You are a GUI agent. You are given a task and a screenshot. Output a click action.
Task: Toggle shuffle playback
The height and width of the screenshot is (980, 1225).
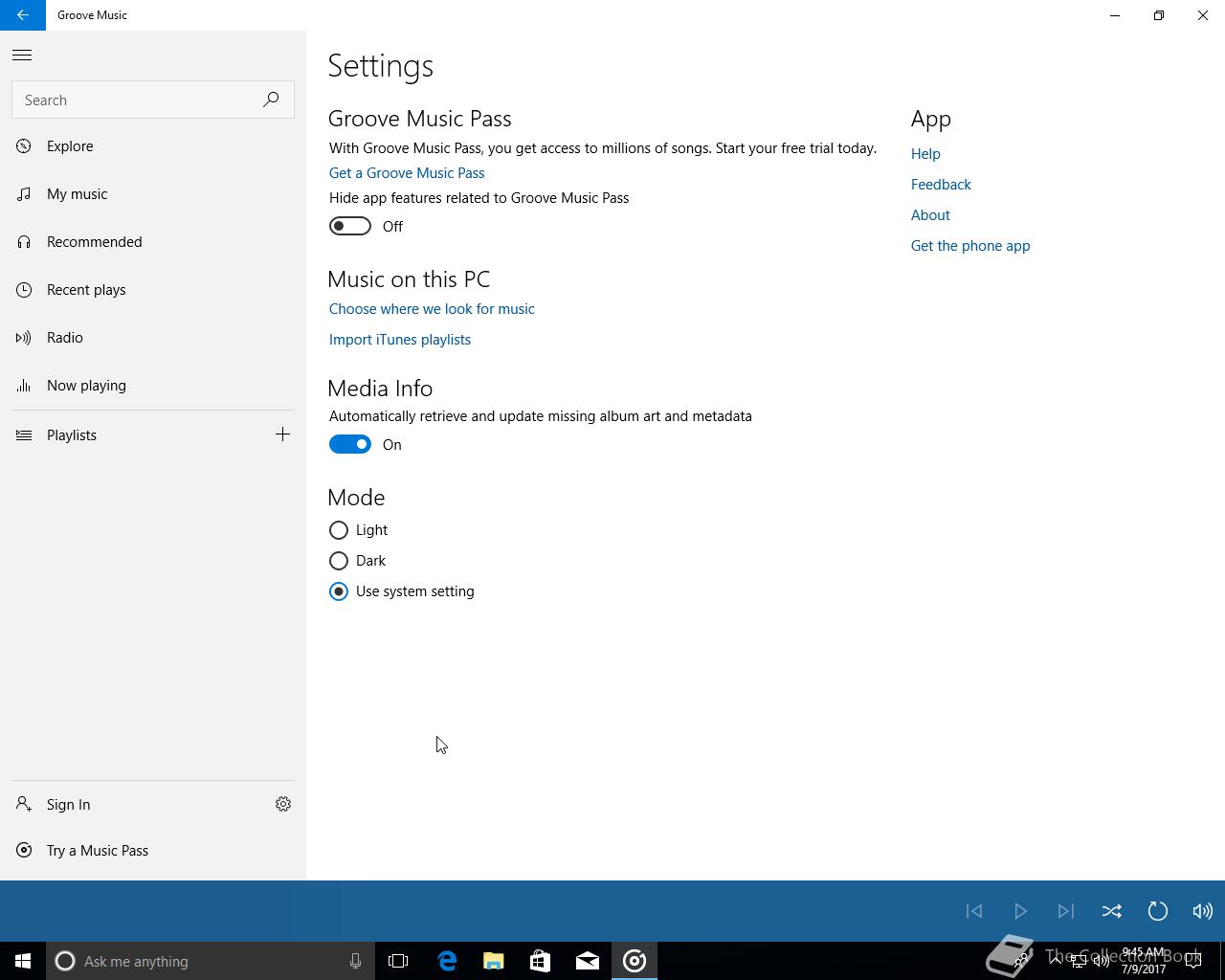click(x=1112, y=911)
